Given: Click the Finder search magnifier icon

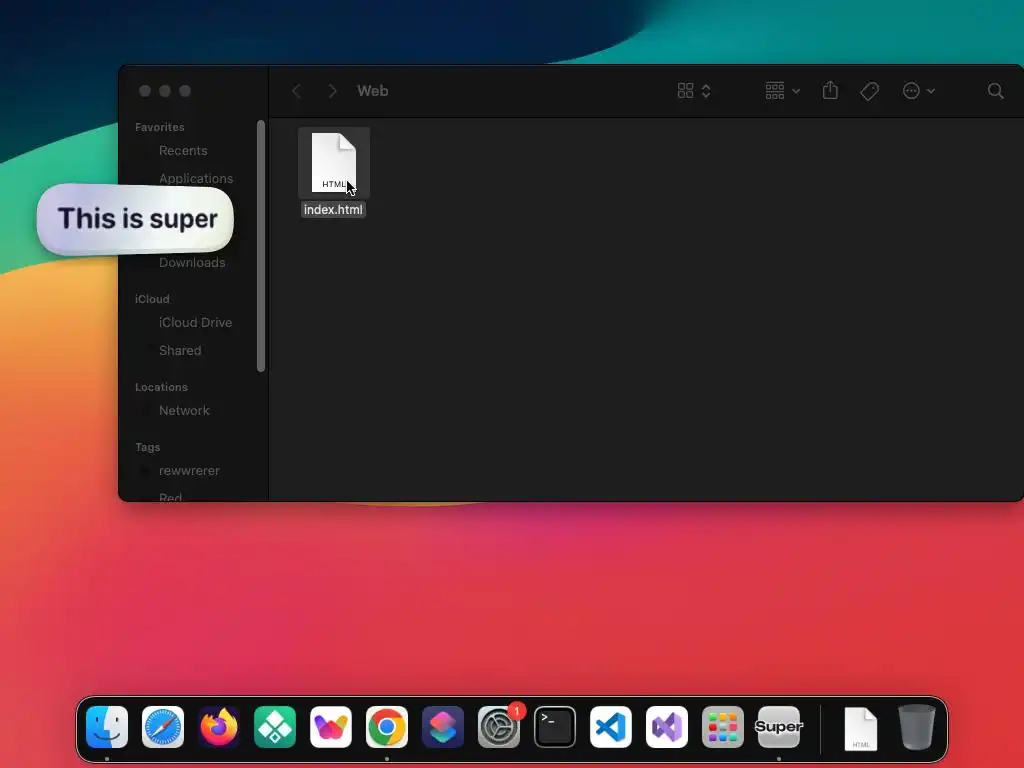Looking at the screenshot, I should 995,91.
